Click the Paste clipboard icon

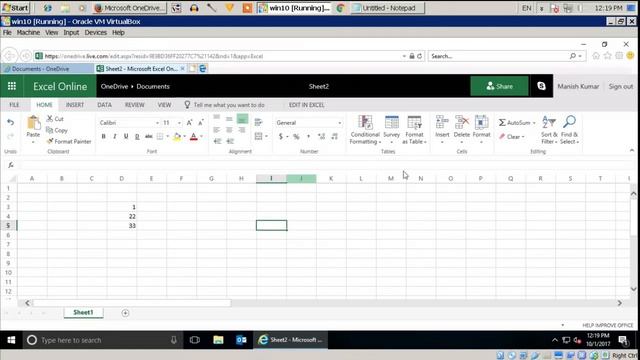pos(33,123)
